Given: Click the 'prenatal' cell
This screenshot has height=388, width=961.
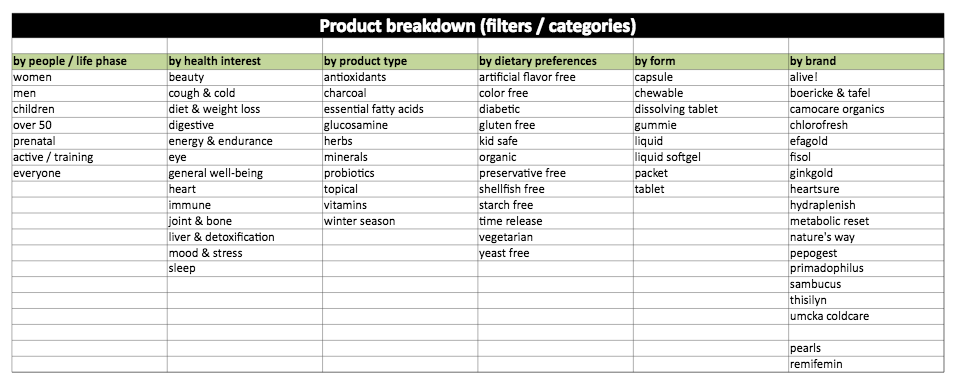Looking at the screenshot, I should [89, 141].
